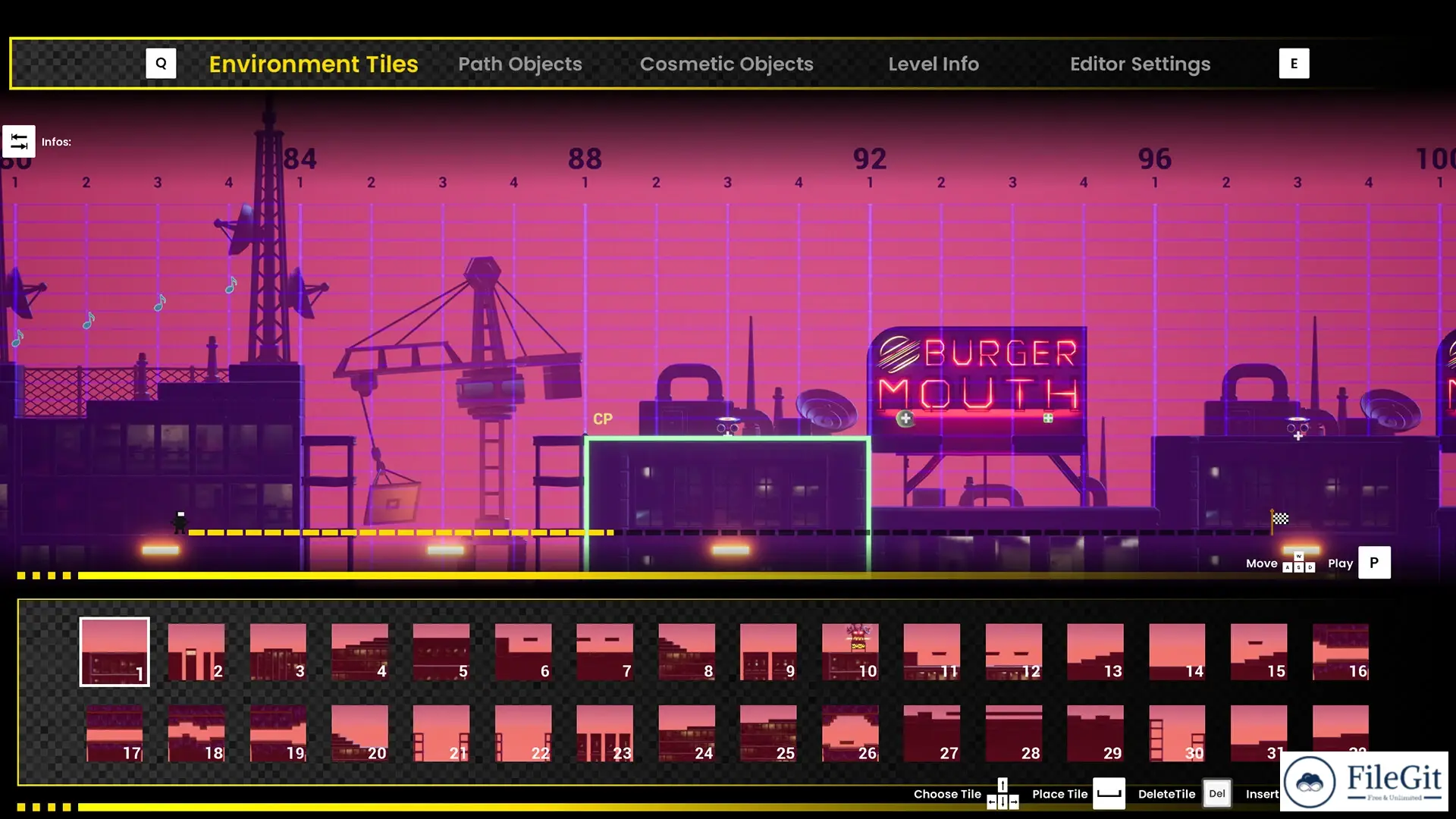Select environment tile 16

tap(1341, 651)
